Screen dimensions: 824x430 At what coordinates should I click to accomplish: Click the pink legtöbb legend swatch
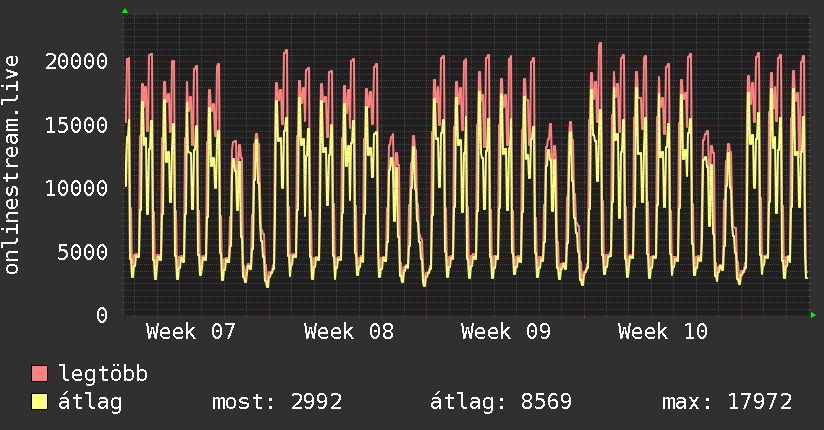point(39,373)
